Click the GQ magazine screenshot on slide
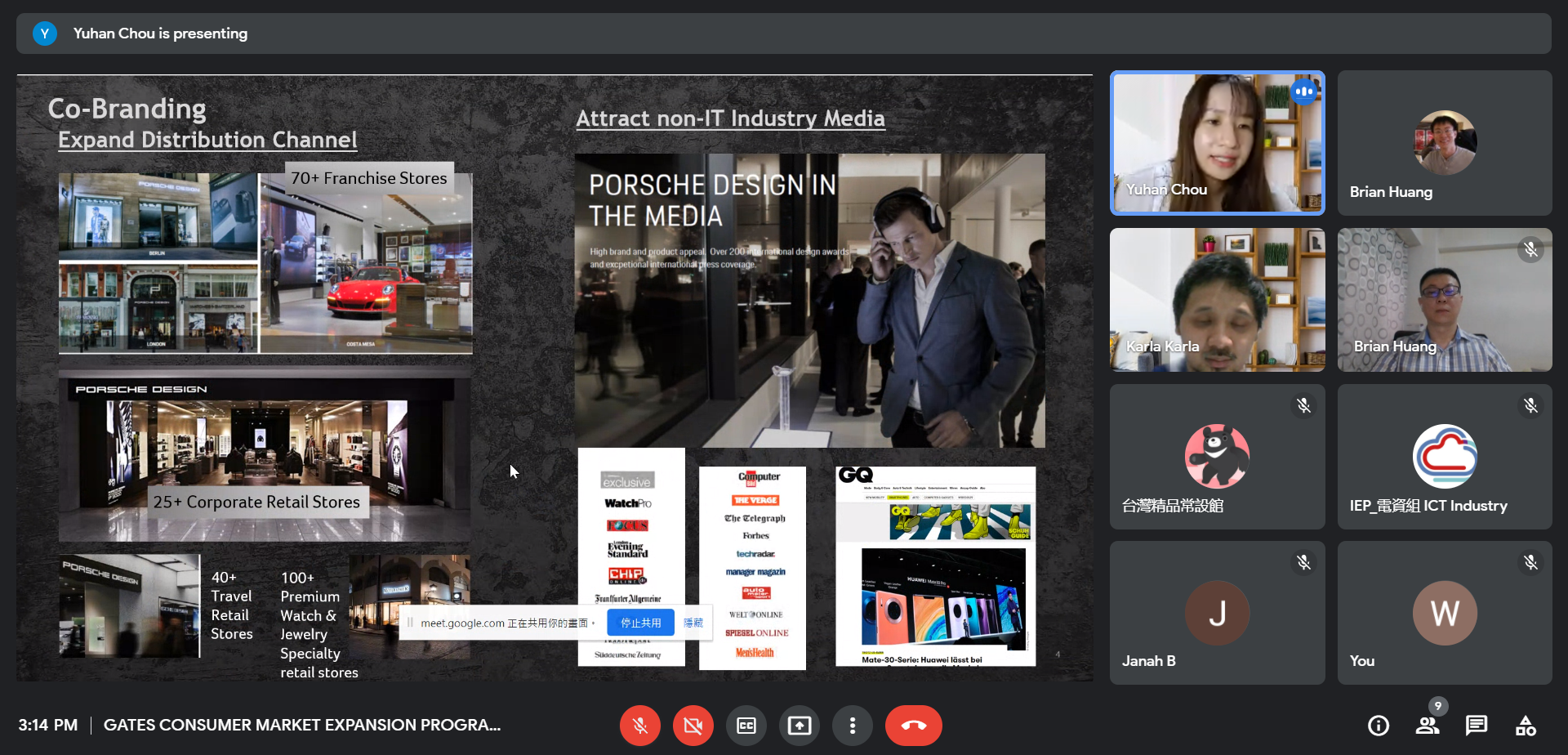This screenshot has height=755, width=1568. point(936,566)
